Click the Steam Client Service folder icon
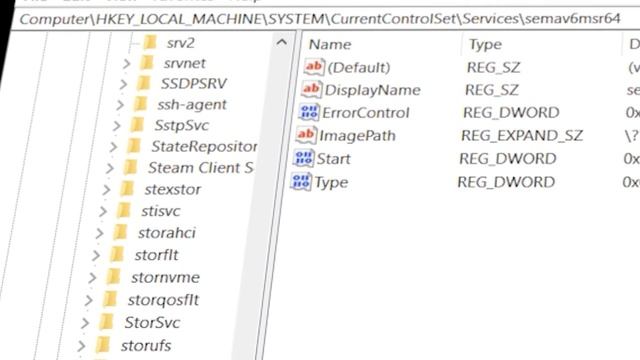 (131, 167)
